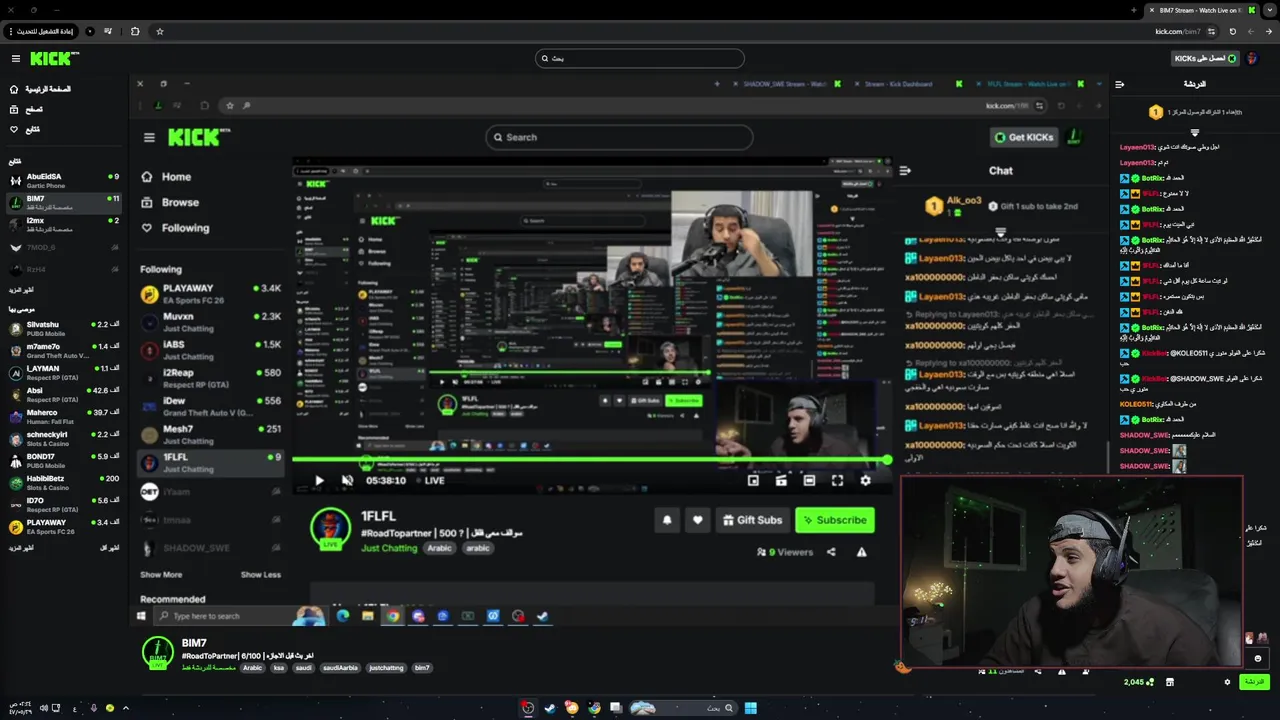Click the ksa tag under BIM7 title
This screenshot has height=720, width=1280.
279,668
